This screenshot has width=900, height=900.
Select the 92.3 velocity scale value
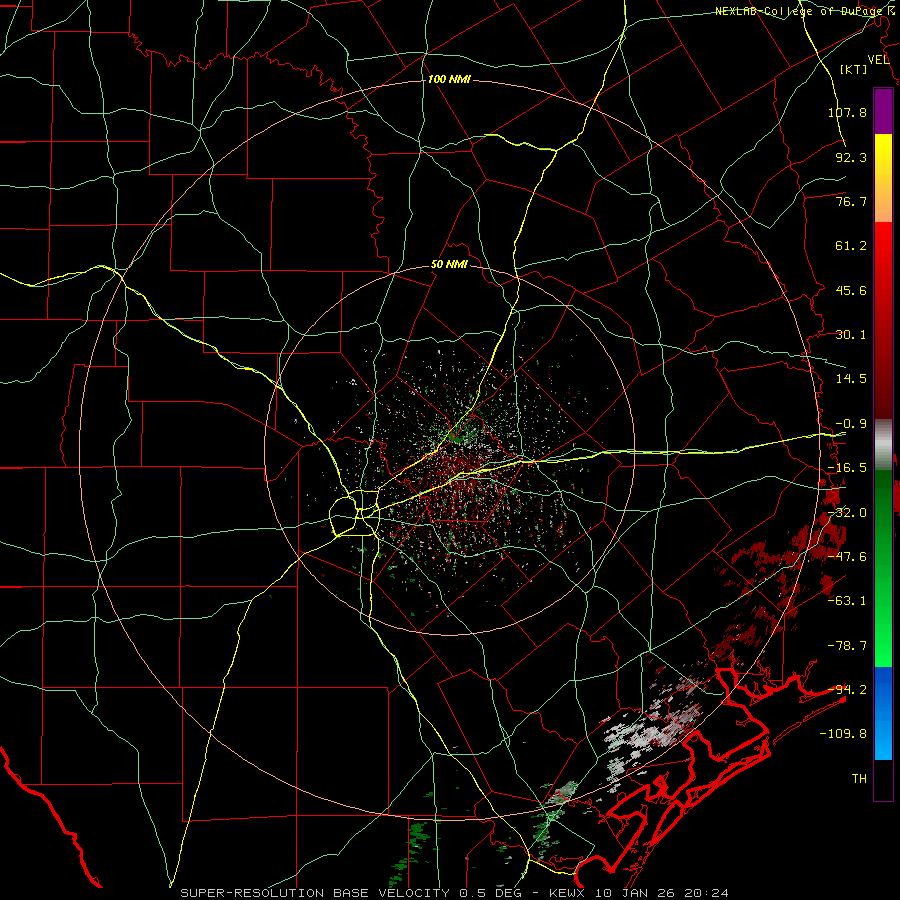(x=851, y=157)
